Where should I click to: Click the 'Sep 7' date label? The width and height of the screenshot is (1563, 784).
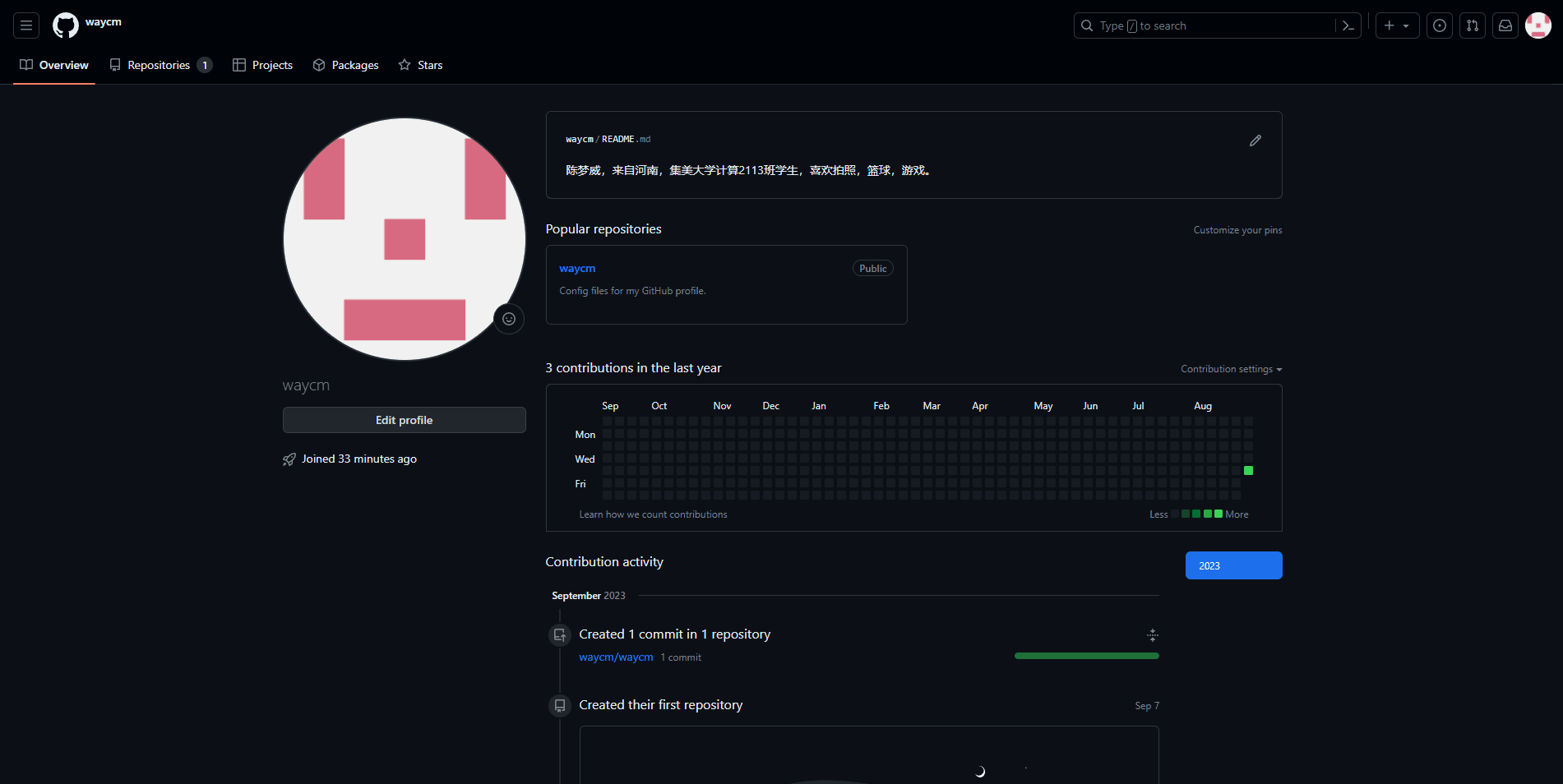pyautogui.click(x=1147, y=706)
